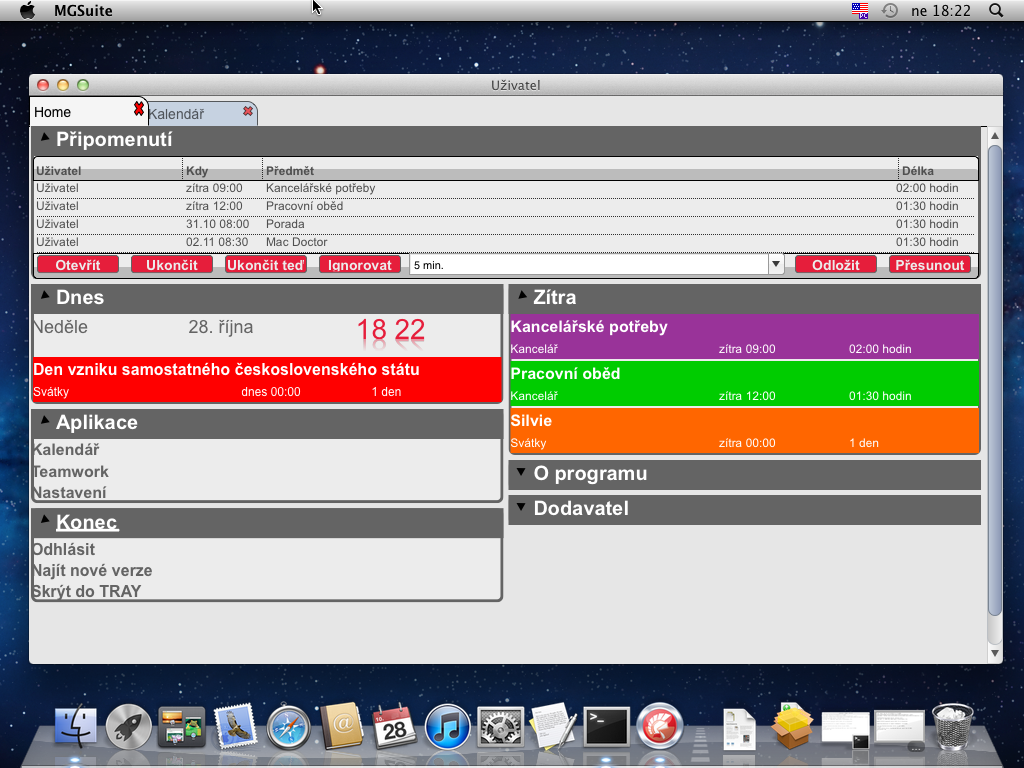The width and height of the screenshot is (1024, 768).
Task: Open the MGSuite menu in menu bar
Action: [x=83, y=10]
